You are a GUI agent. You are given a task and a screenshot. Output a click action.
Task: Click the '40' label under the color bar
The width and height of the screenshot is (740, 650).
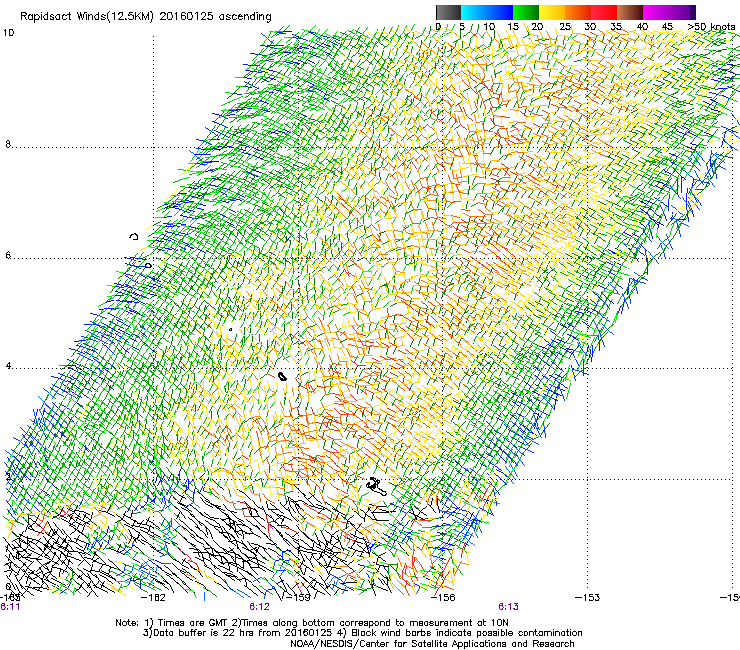click(x=642, y=26)
